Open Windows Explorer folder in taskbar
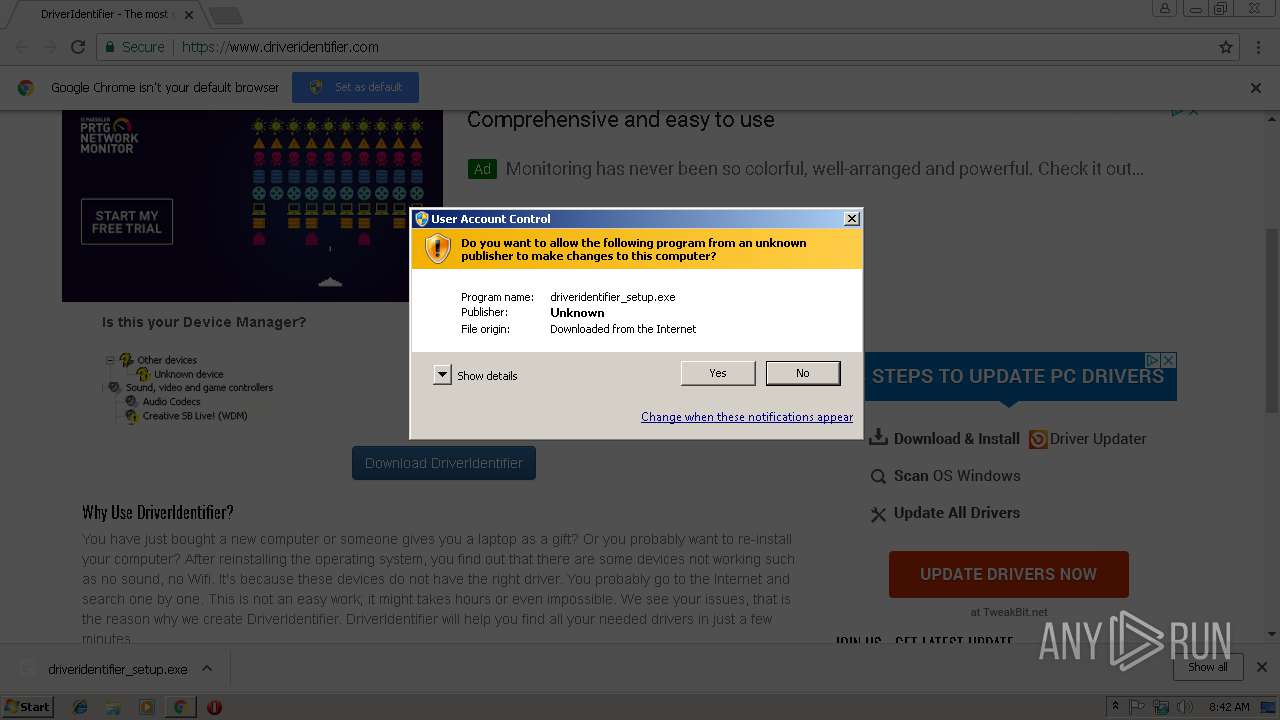Viewport: 1280px width, 720px height. click(x=113, y=707)
